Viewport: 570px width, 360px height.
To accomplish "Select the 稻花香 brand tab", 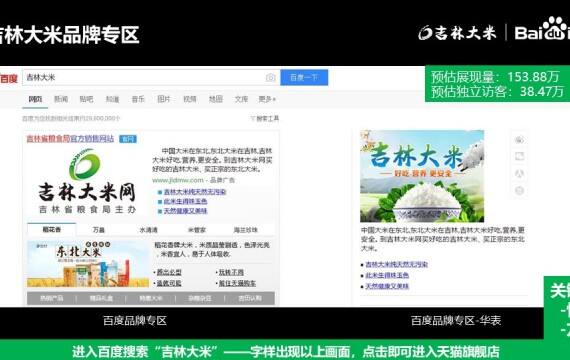I will (52, 229).
